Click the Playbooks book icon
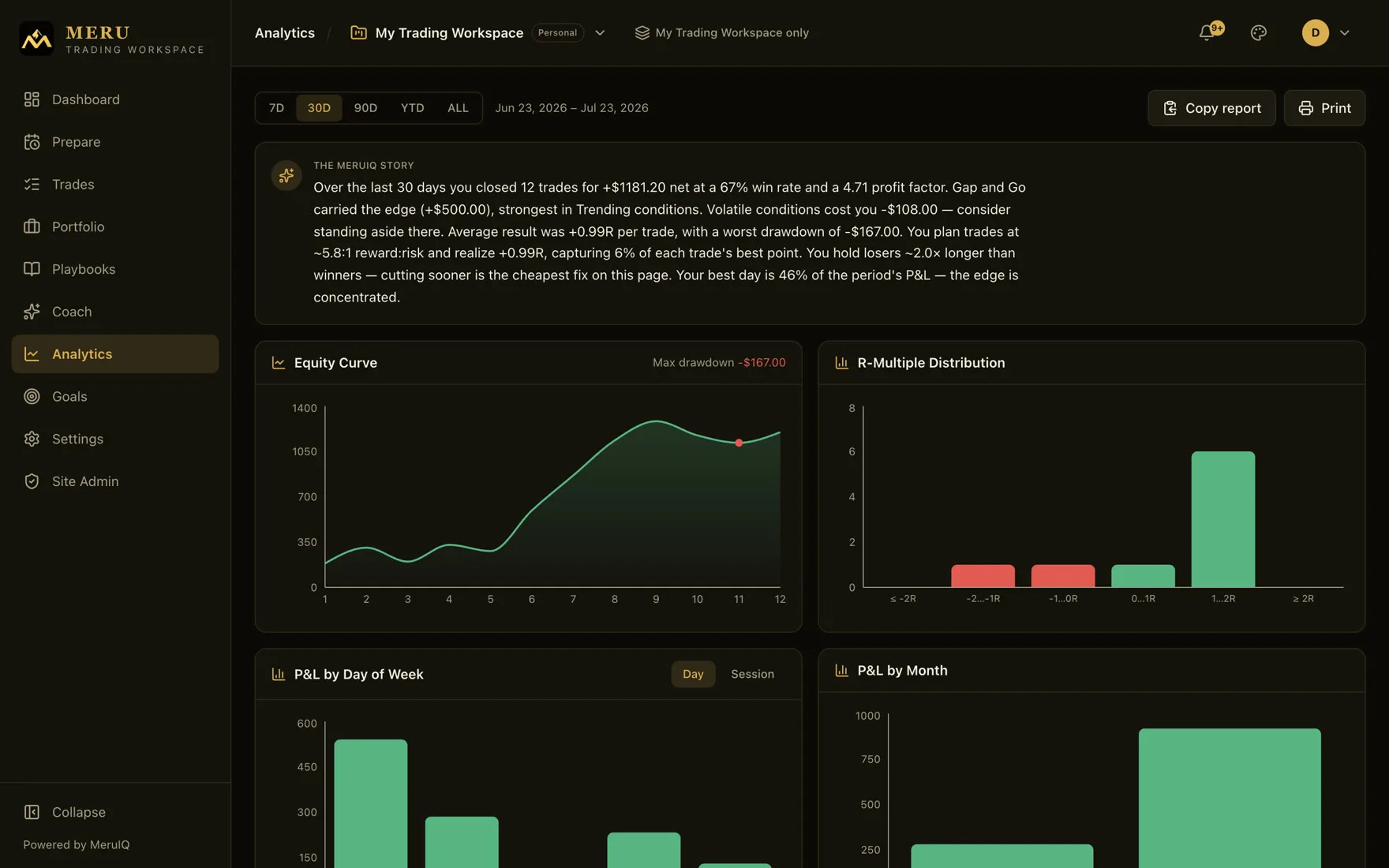 pos(32,269)
